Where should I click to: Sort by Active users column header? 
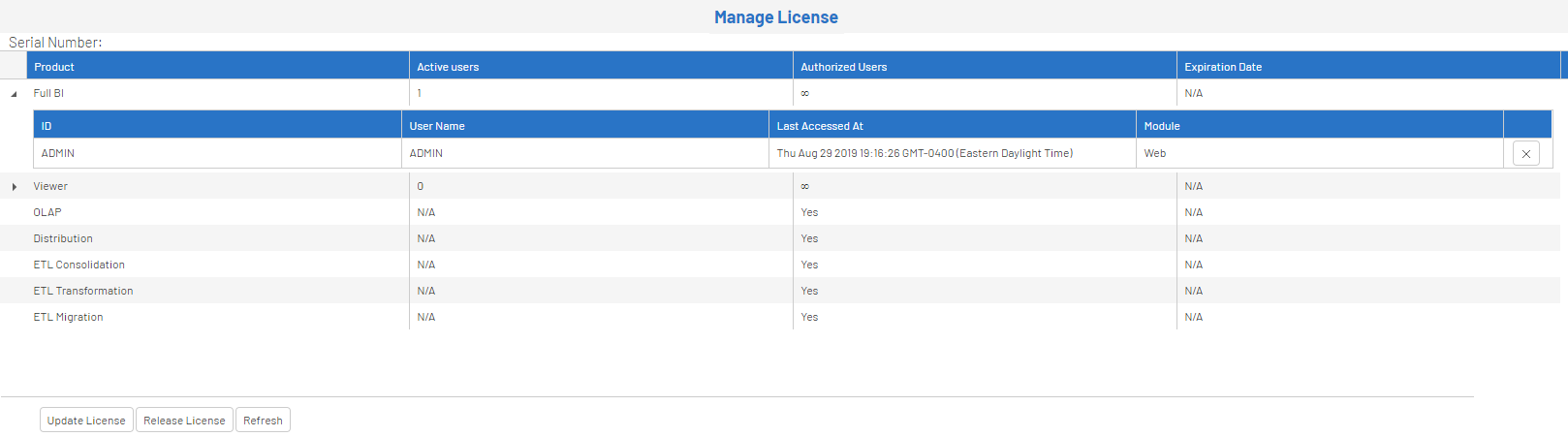(x=448, y=67)
